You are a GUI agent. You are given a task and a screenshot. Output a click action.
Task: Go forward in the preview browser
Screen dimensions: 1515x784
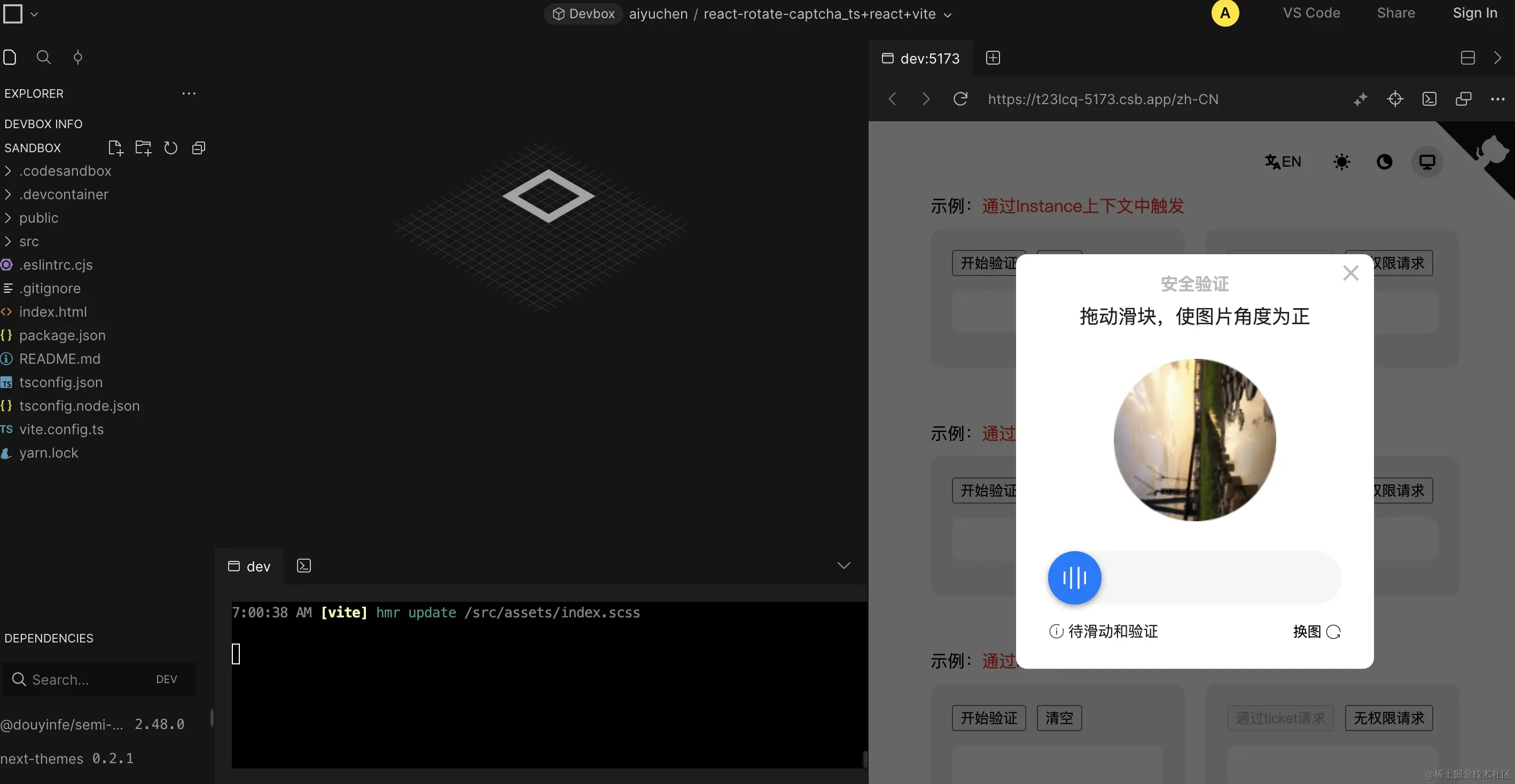tap(926, 99)
